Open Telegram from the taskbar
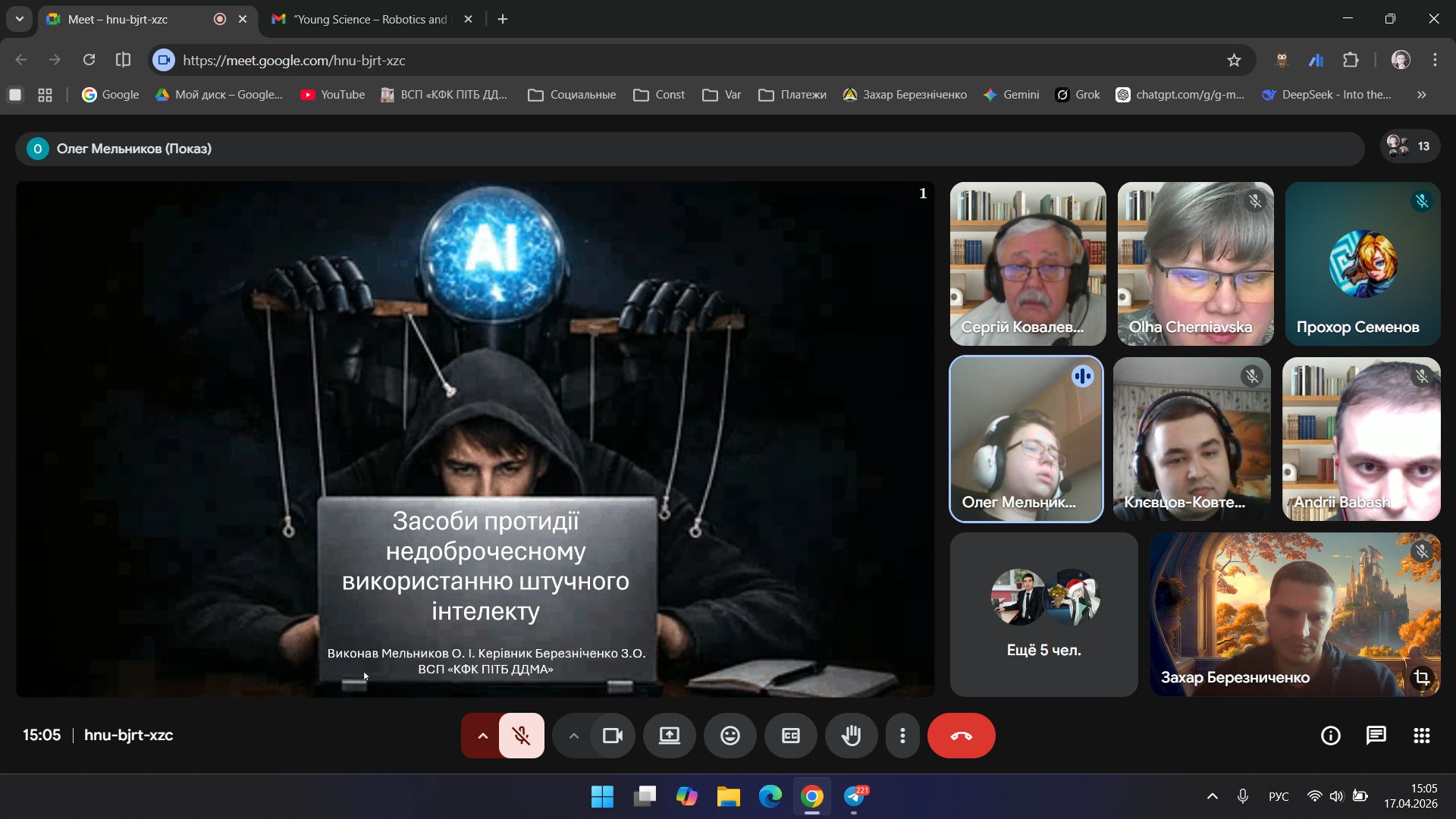 [x=855, y=796]
